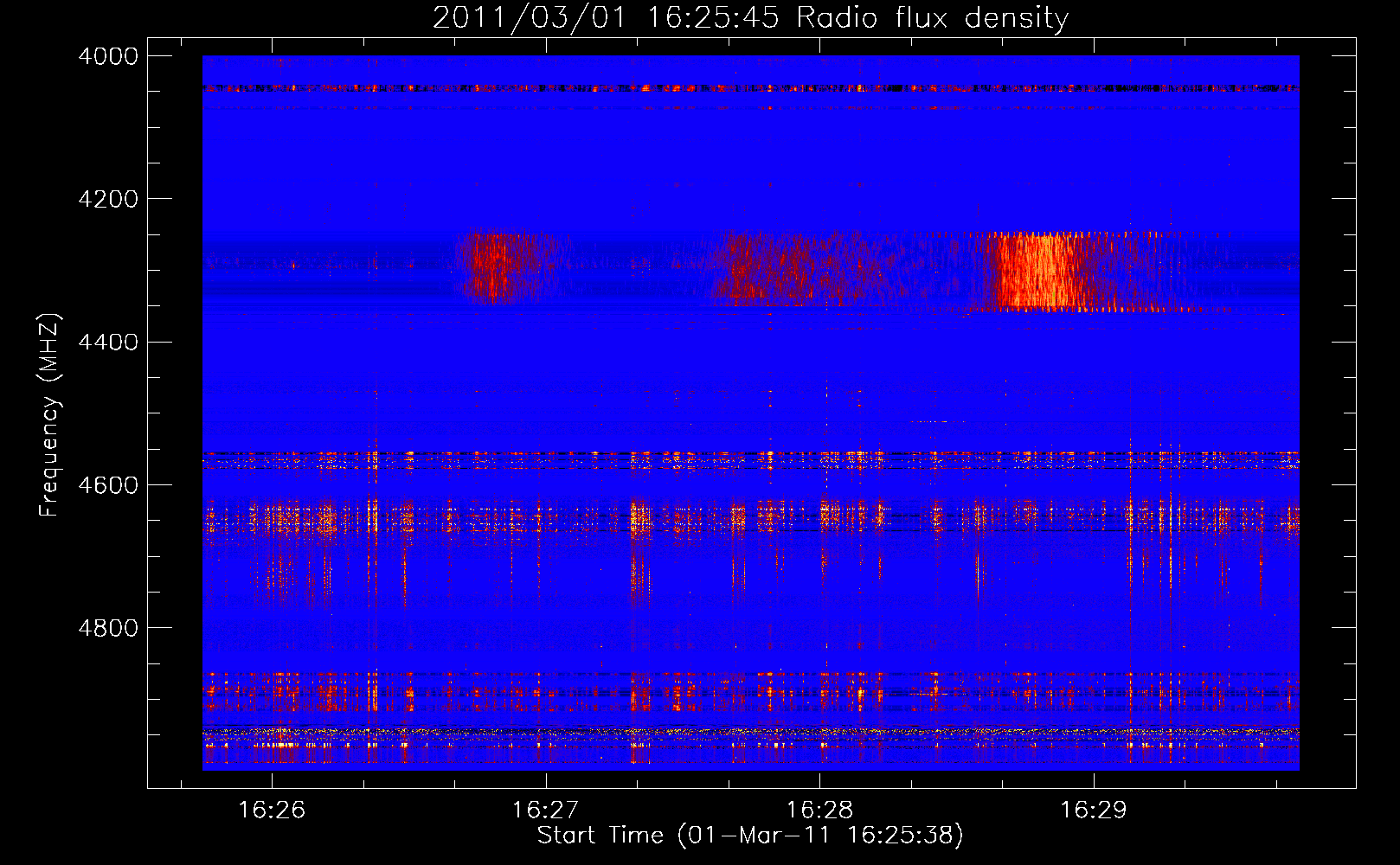Viewport: 1400px width, 865px height.
Task: Click the 'Start Time (01-Mar-11 16:25:38)' axis label
Action: pos(750,836)
